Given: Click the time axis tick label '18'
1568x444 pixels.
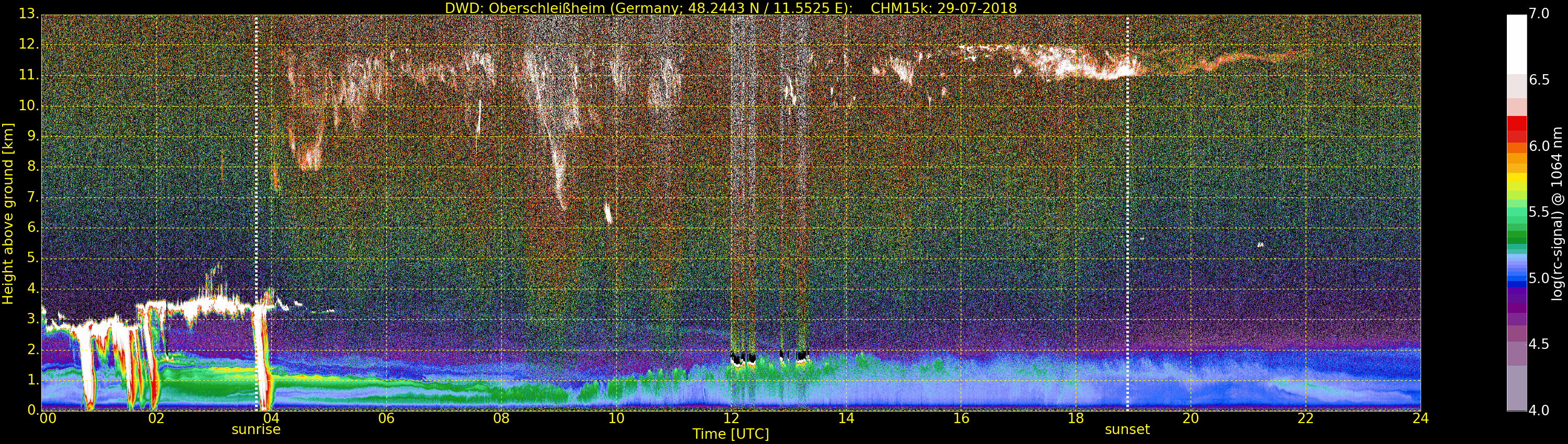Looking at the screenshot, I should [1076, 418].
